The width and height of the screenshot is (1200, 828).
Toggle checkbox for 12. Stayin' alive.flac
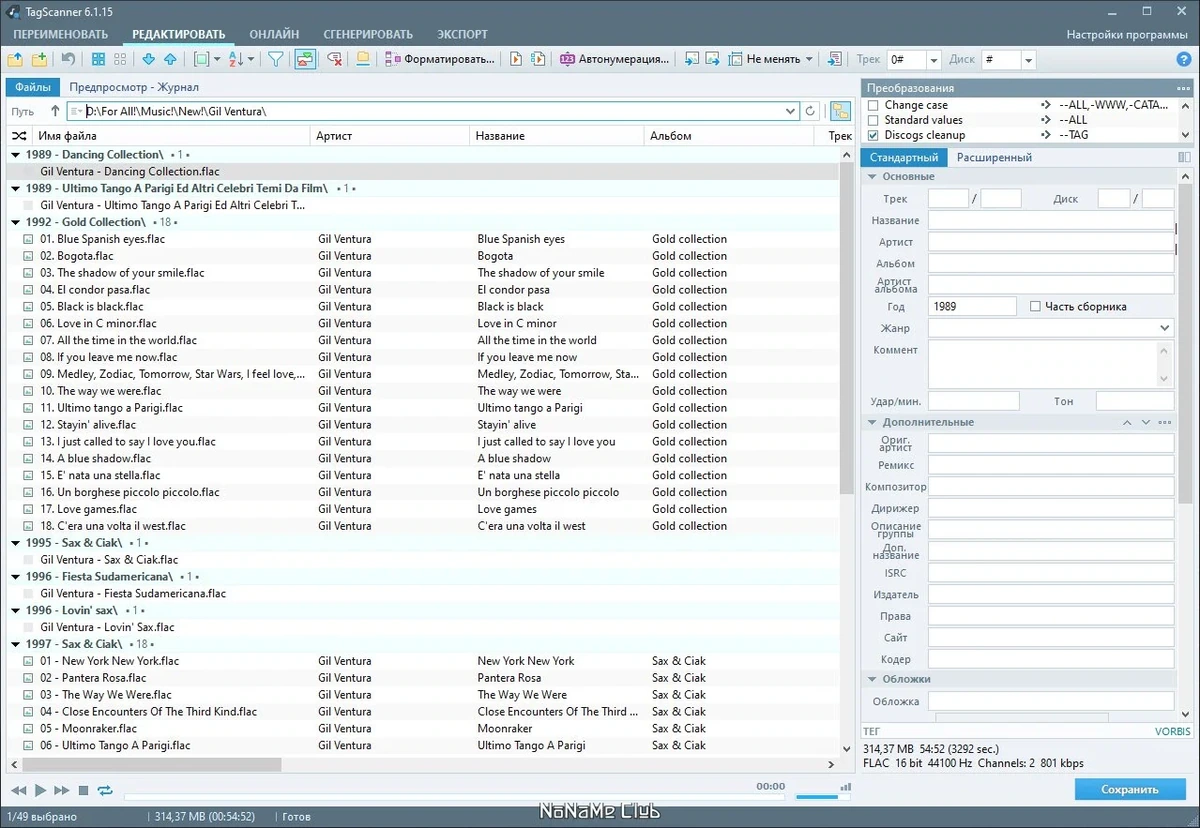click(x=29, y=425)
